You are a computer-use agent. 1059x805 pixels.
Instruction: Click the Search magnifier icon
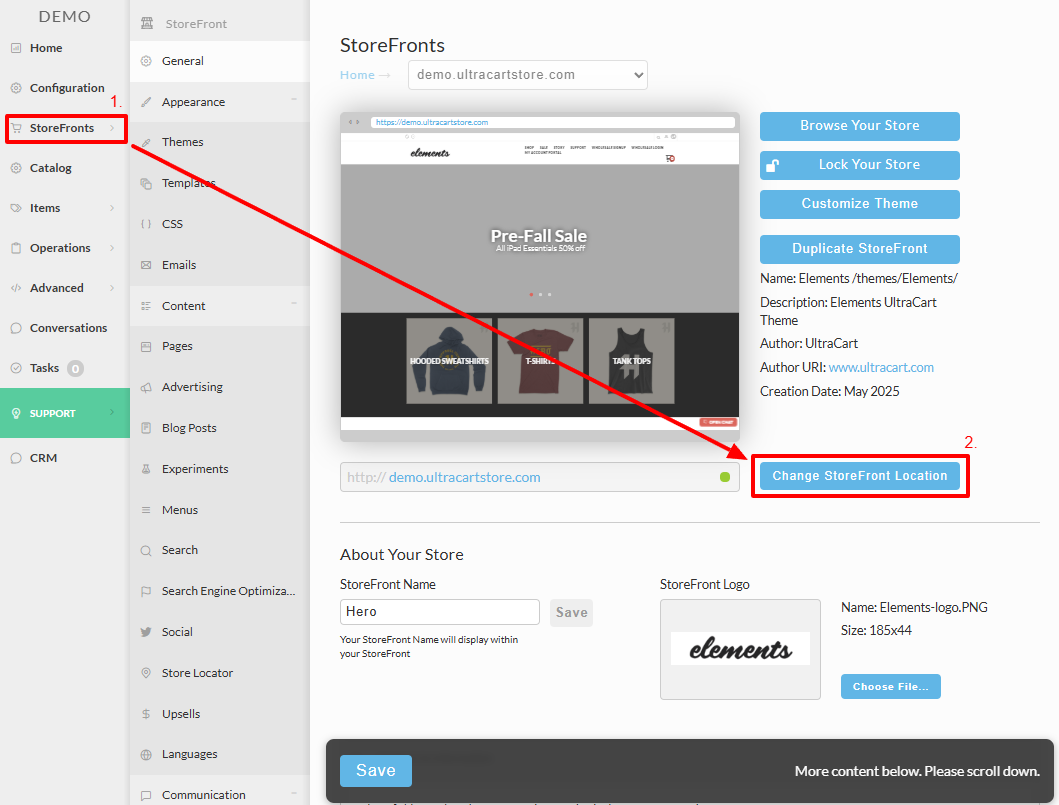(146, 550)
